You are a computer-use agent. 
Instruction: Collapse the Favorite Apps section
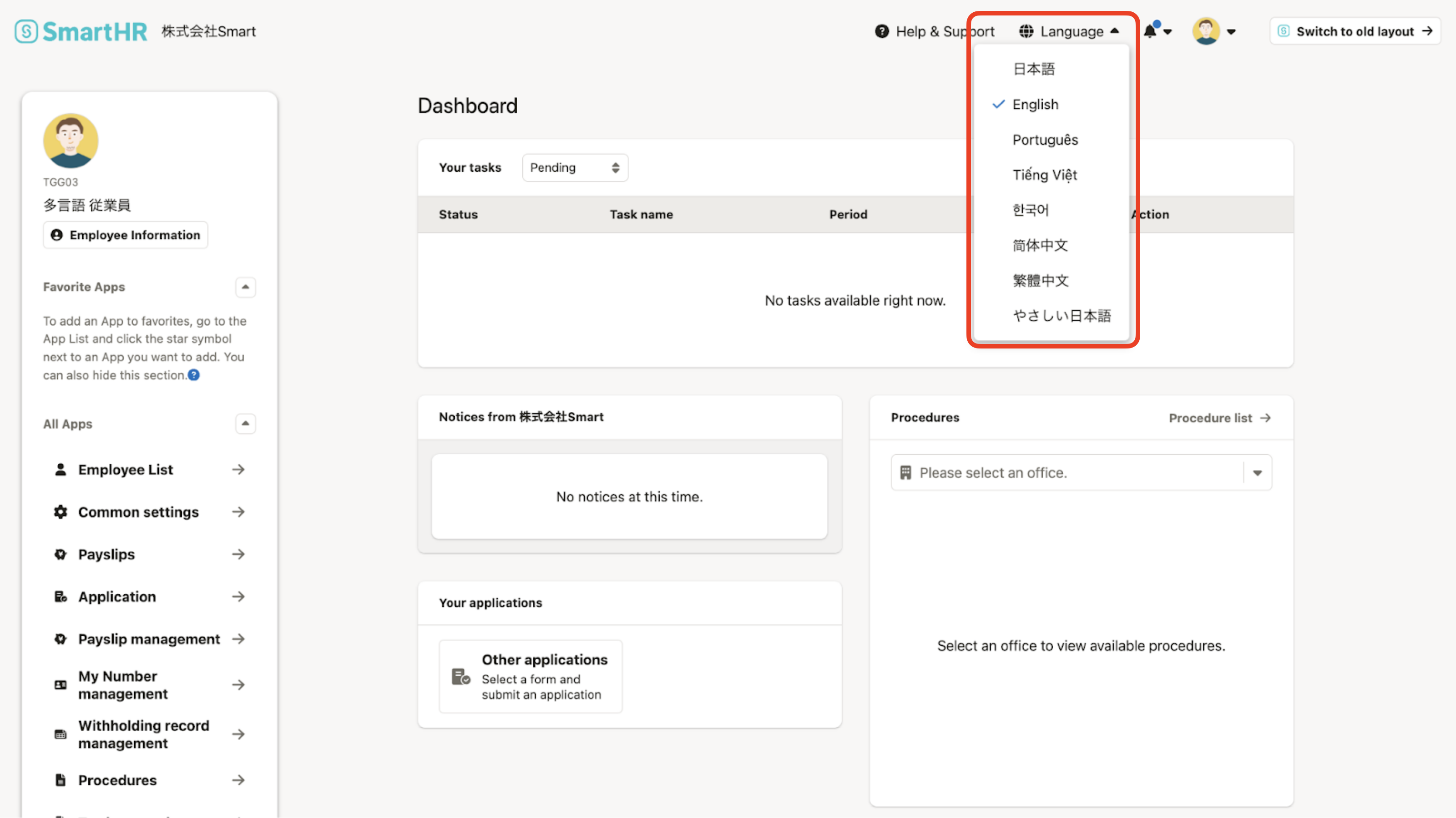pyautogui.click(x=245, y=287)
